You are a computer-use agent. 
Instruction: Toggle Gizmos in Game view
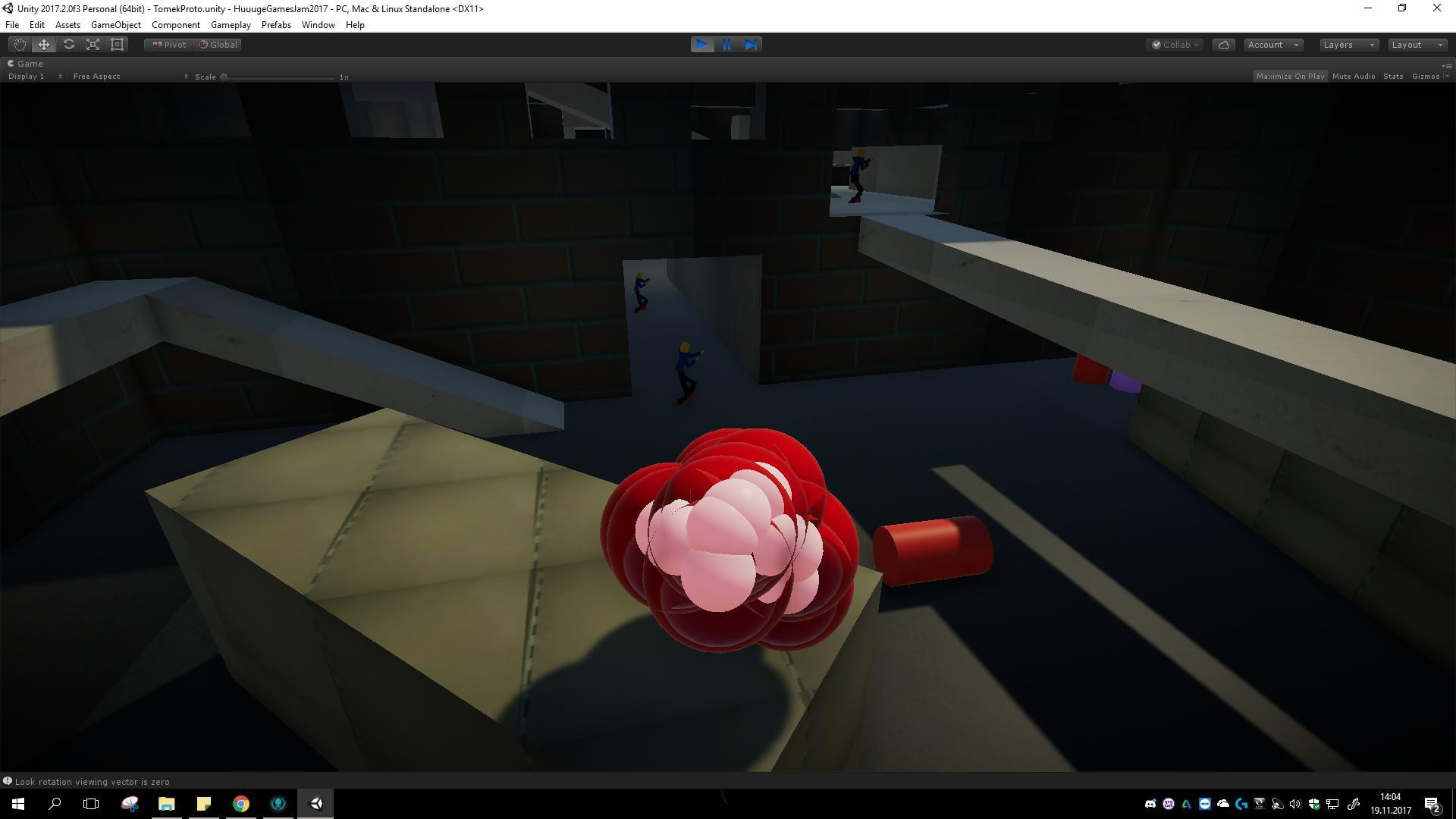coord(1426,77)
